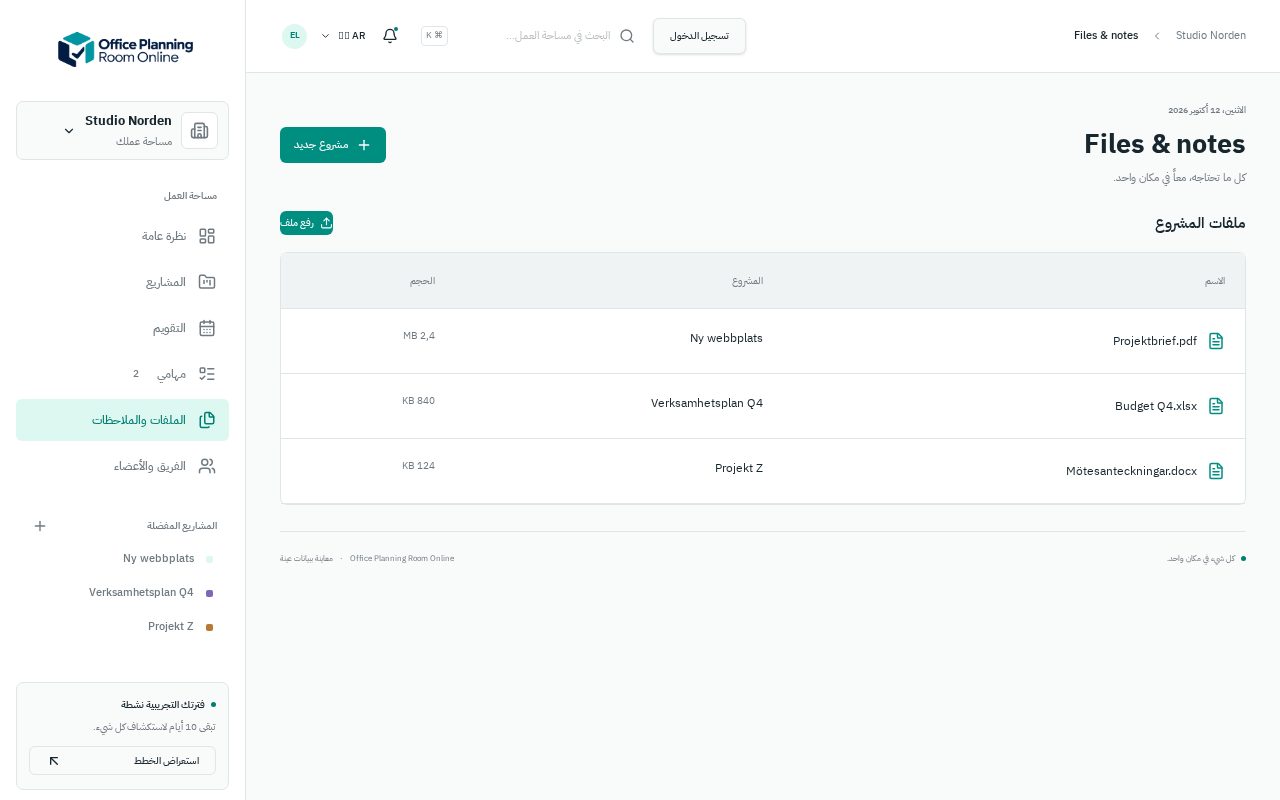Click the رفع ملف upload button
1280x800 pixels.
306,223
